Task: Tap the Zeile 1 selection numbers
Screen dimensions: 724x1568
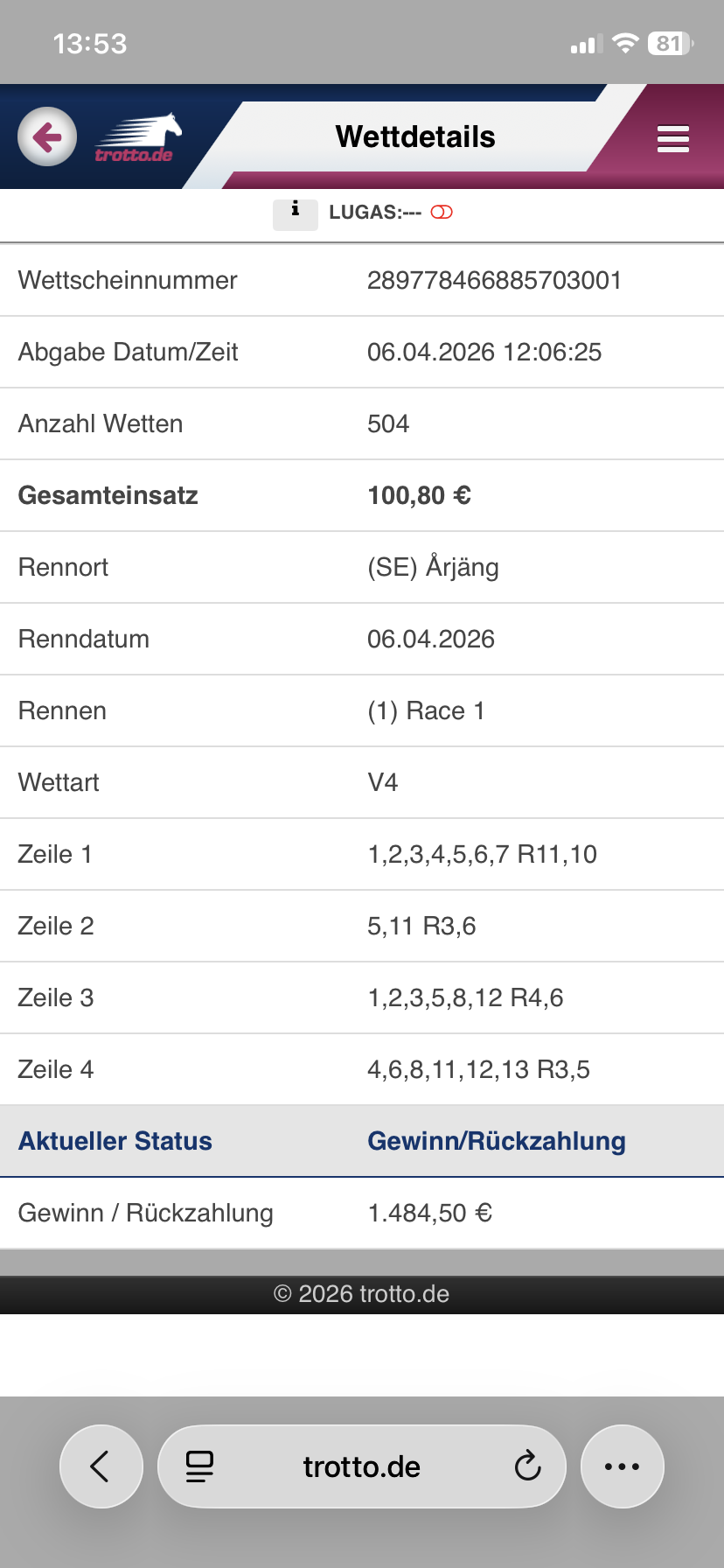Action: tap(482, 854)
